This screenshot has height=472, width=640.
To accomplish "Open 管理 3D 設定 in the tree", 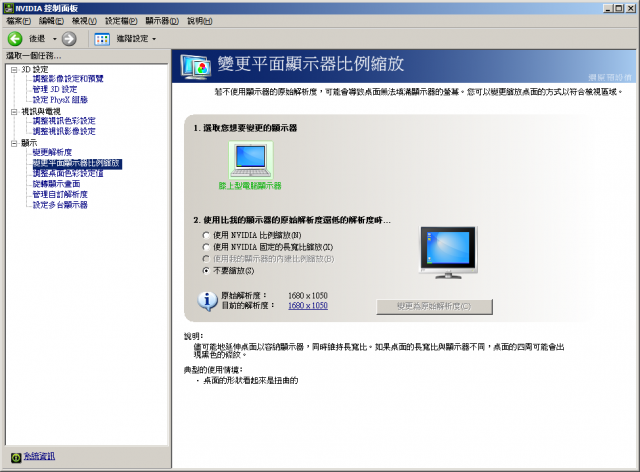I will click(55, 89).
